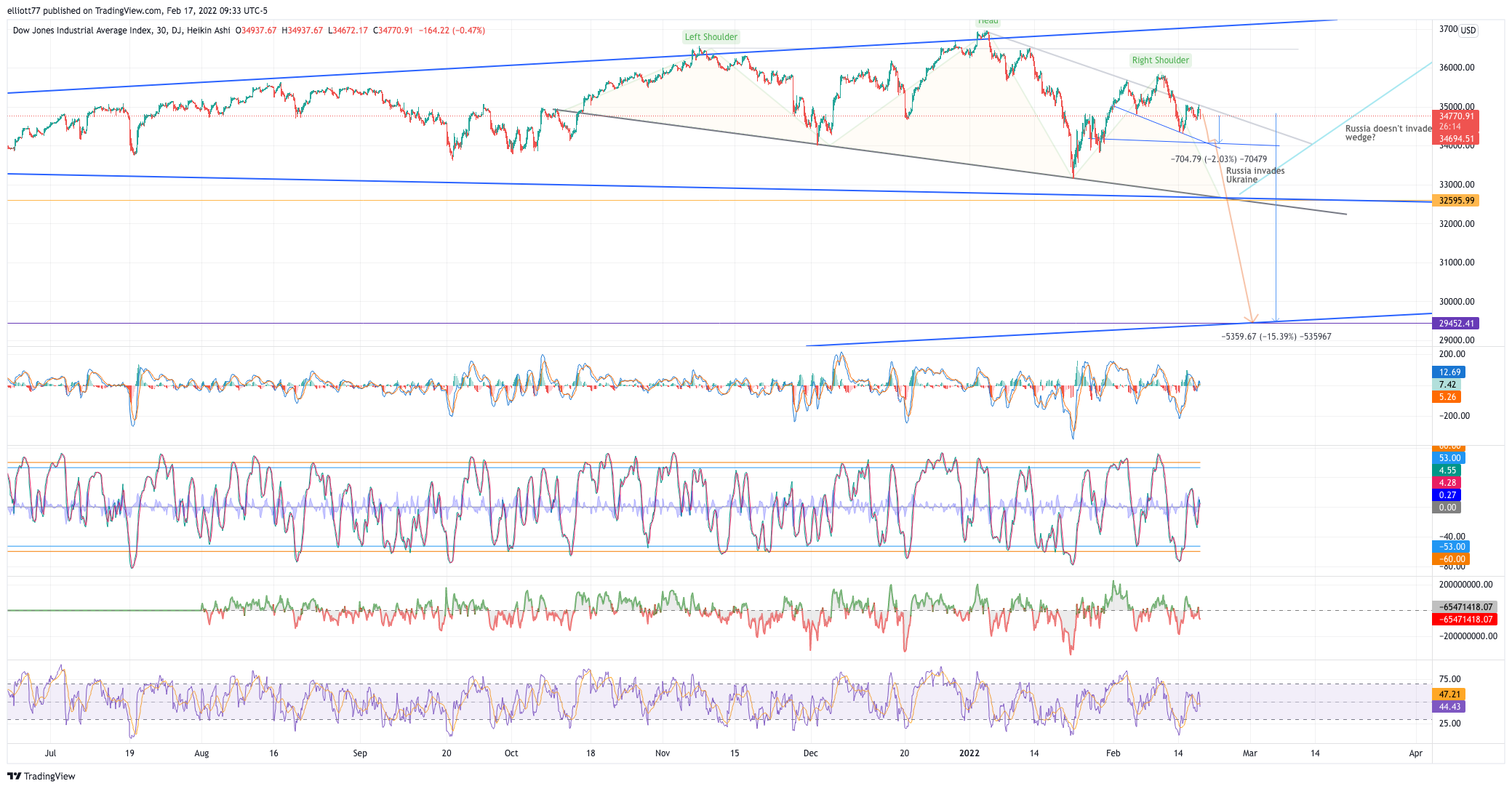The width and height of the screenshot is (1512, 789).
Task: Click the 36000.00 price axis tick
Action: tap(1457, 68)
